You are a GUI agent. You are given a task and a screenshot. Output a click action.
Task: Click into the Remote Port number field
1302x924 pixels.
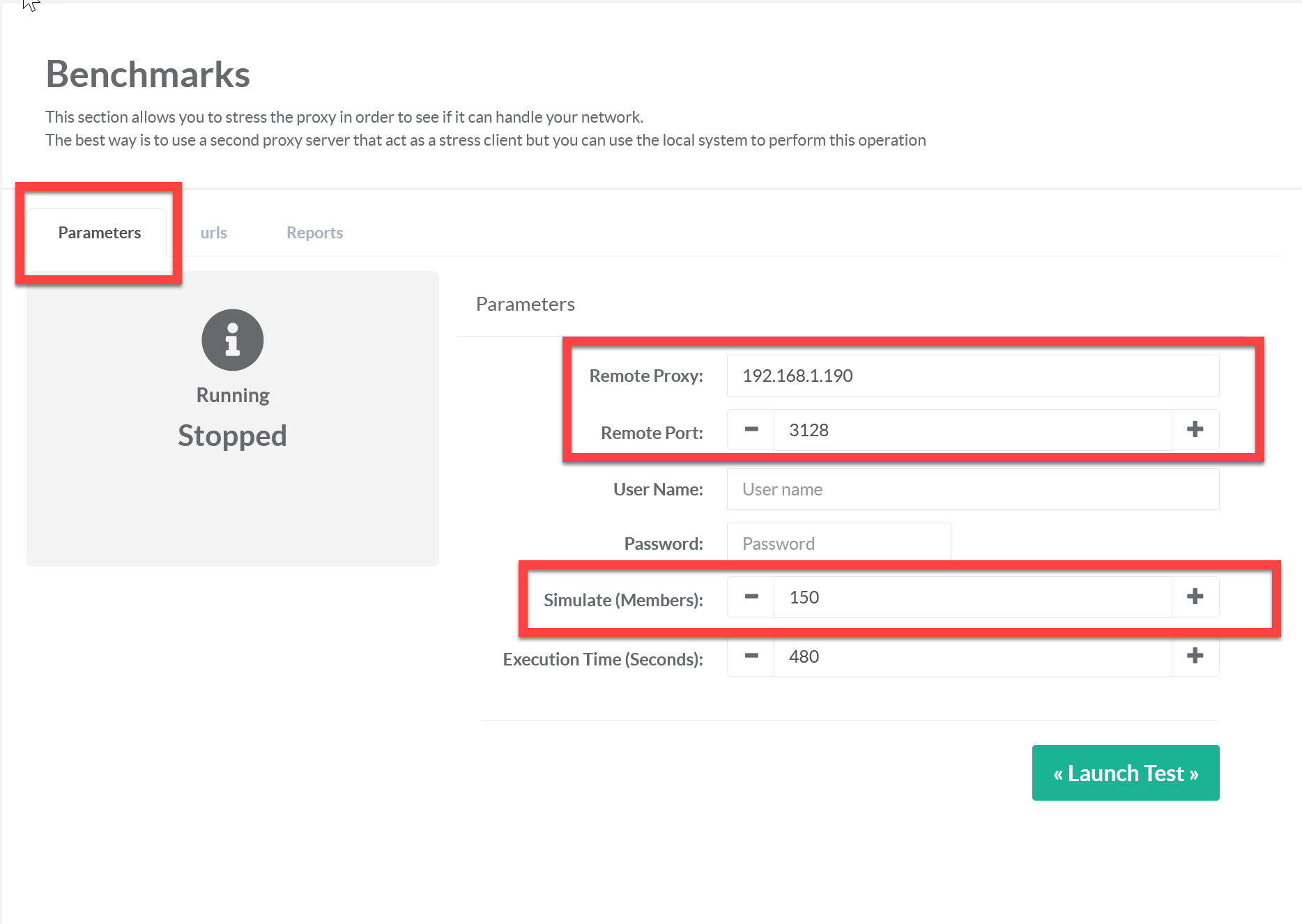tap(972, 430)
